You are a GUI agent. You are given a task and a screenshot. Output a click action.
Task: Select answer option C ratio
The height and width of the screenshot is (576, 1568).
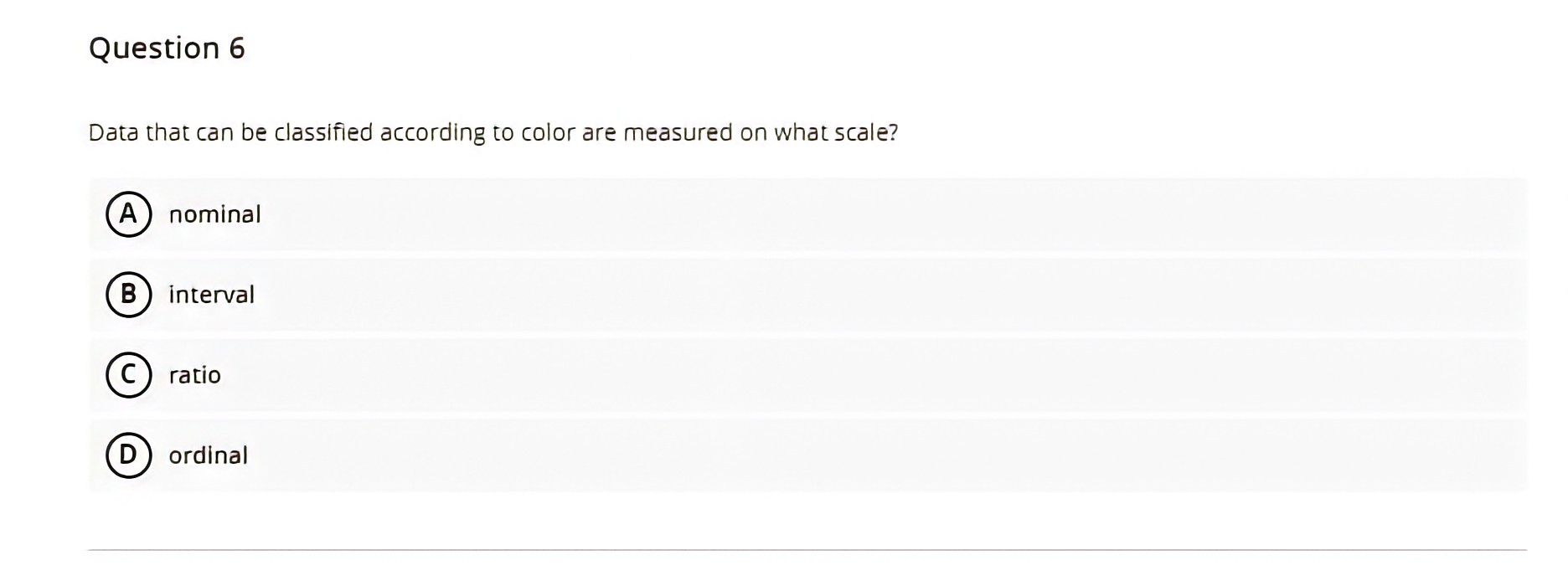[195, 375]
